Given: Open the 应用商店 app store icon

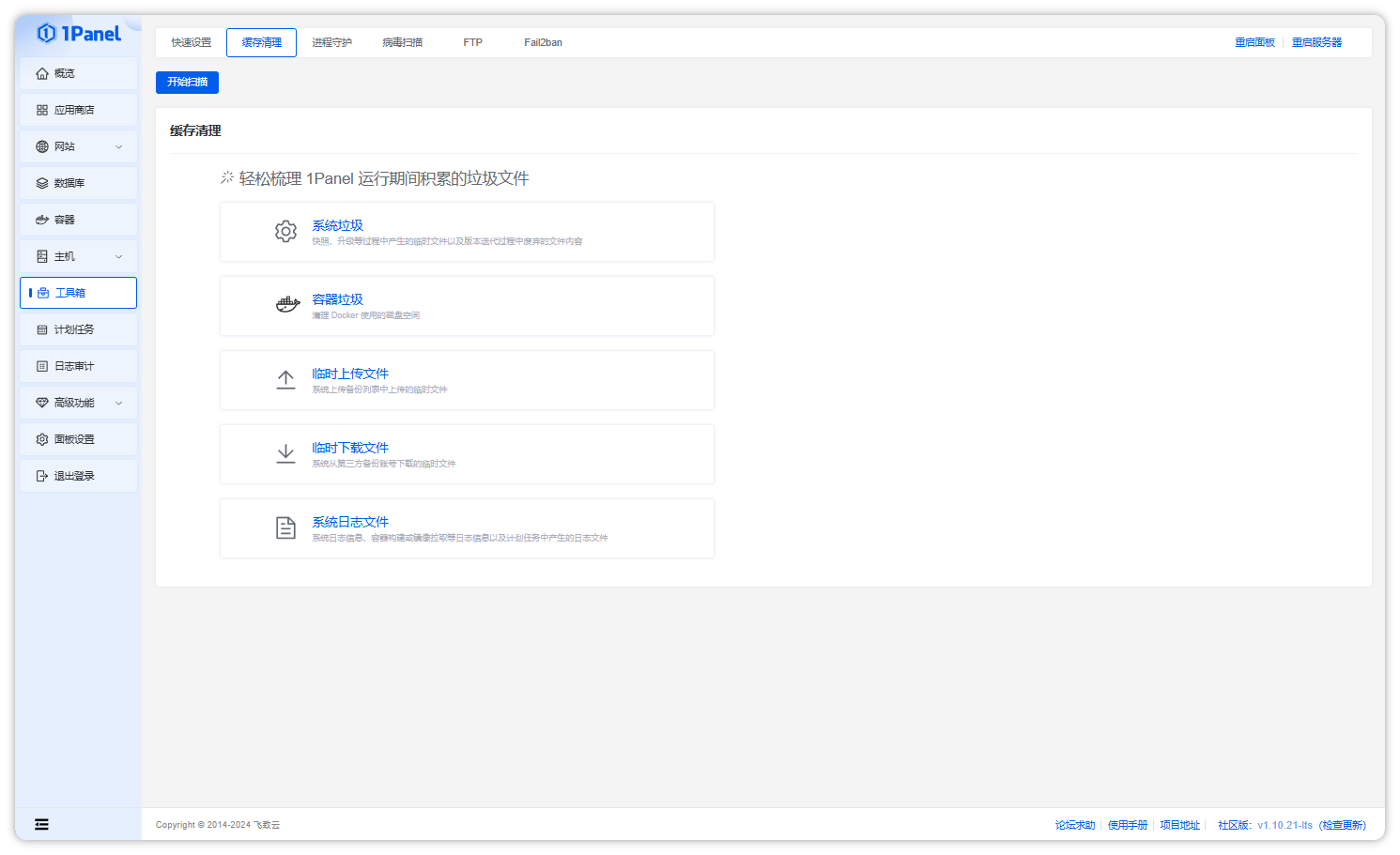Looking at the screenshot, I should coord(42,109).
